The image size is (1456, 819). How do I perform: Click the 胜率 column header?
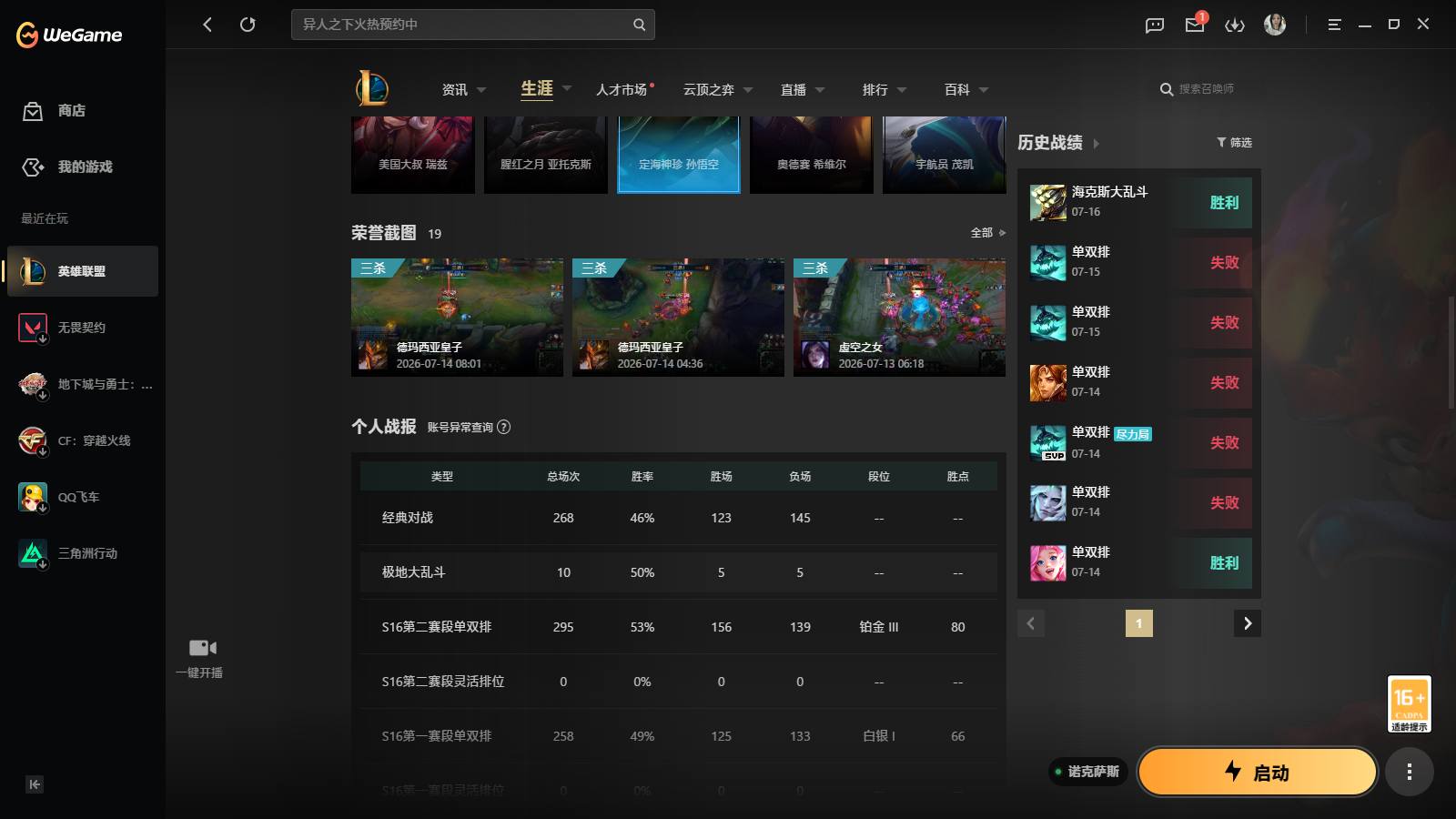(x=642, y=477)
